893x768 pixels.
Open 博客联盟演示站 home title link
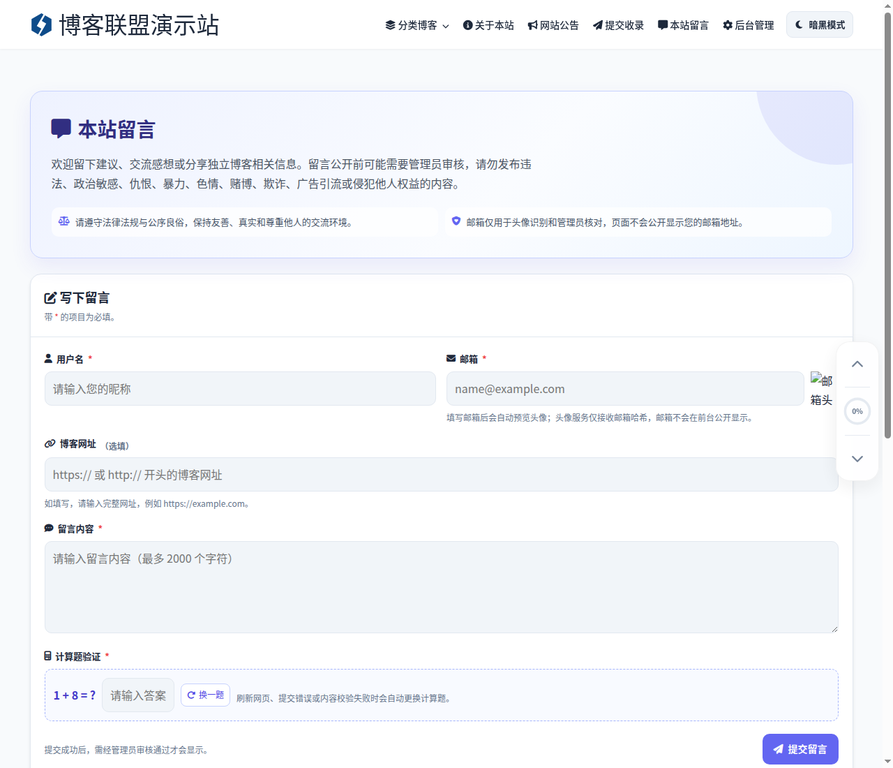[x=139, y=25]
